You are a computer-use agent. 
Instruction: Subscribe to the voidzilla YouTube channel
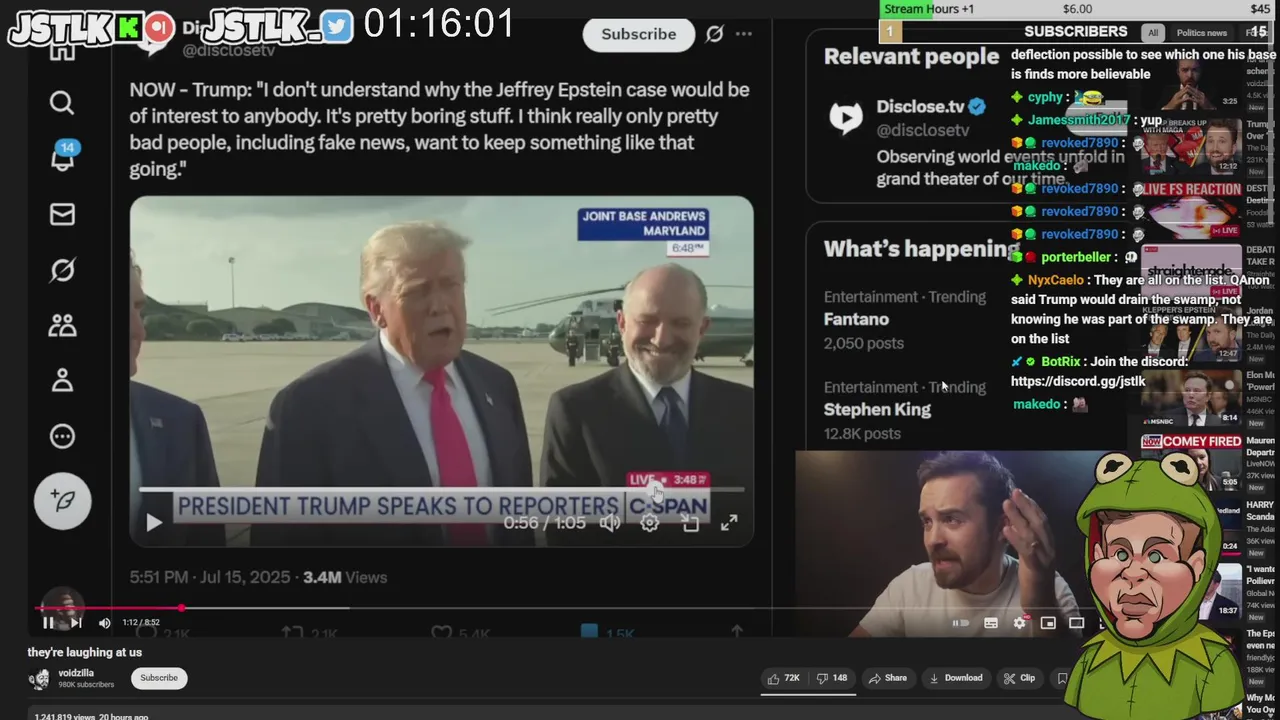(x=159, y=678)
